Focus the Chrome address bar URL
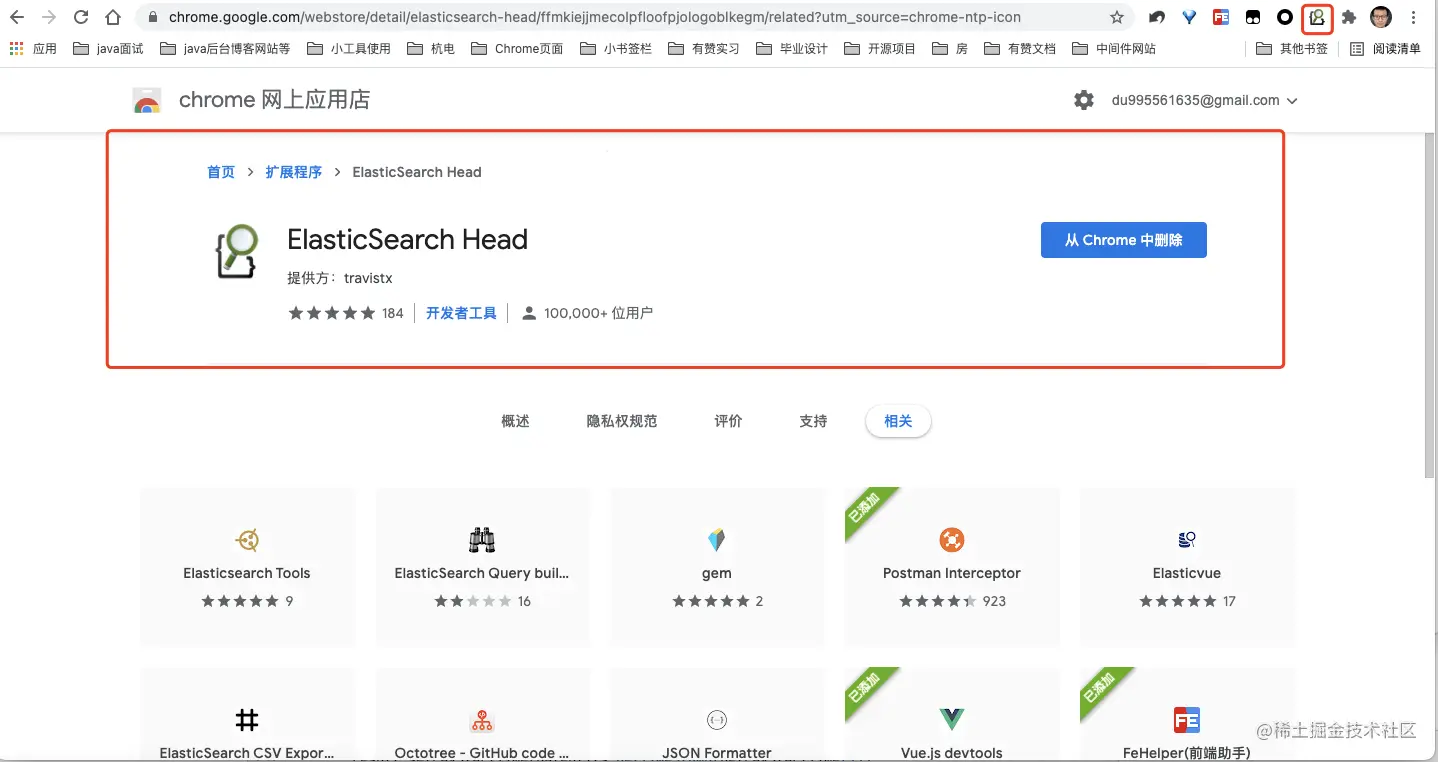The width and height of the screenshot is (1438, 762). [595, 17]
